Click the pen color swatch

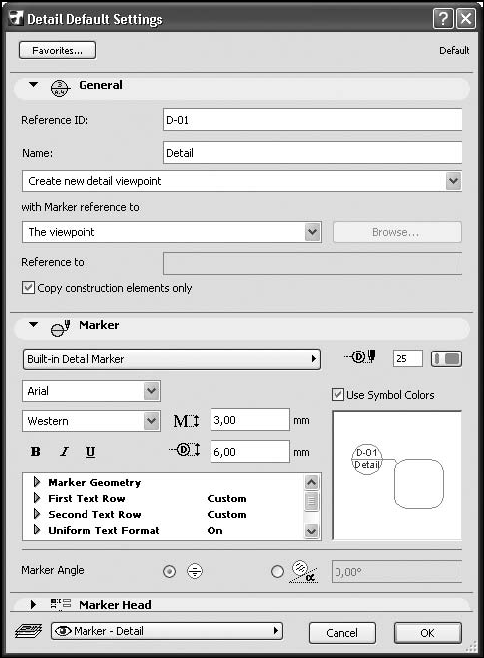pyautogui.click(x=447, y=359)
